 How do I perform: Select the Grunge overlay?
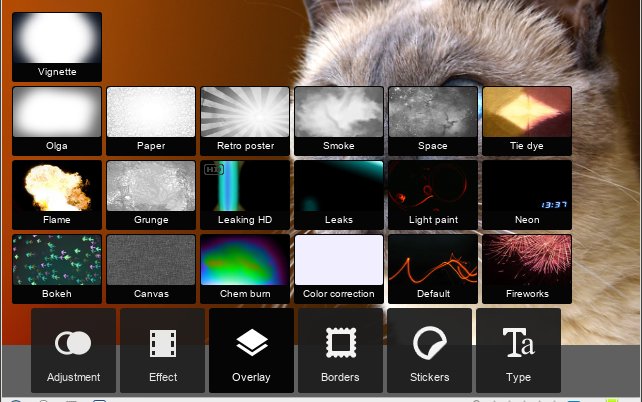151,195
